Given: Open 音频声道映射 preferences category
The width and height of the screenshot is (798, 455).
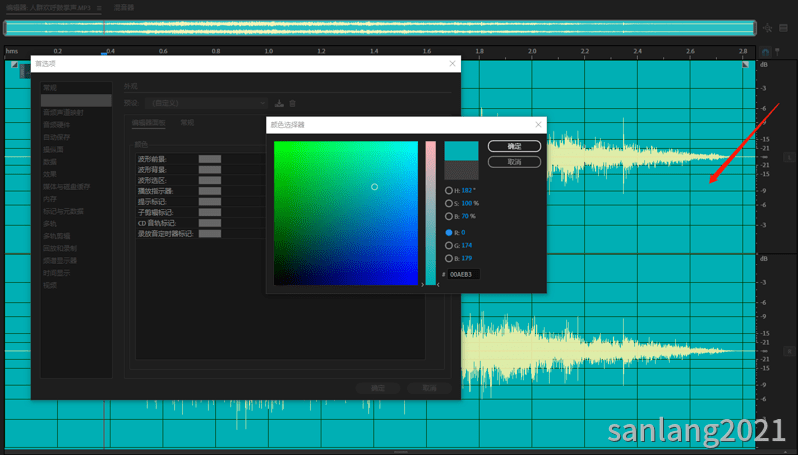Looking at the screenshot, I should tap(63, 112).
